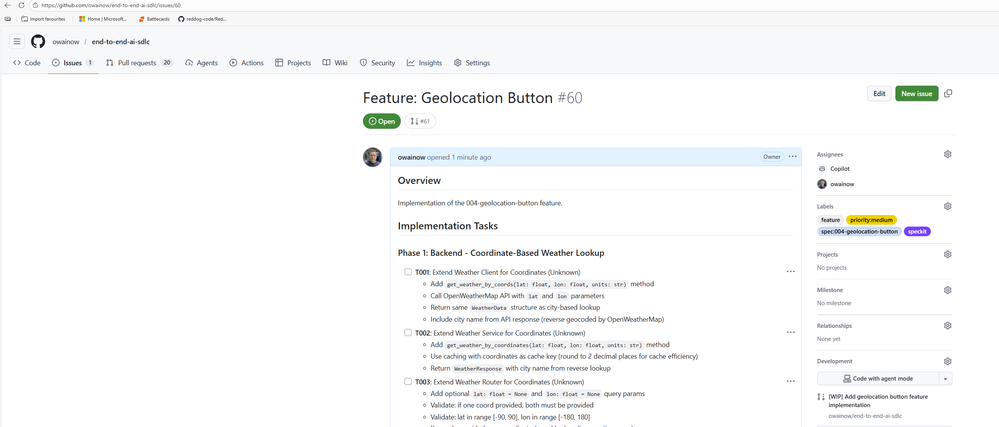
Task: Open comment options ellipsis next to Owner
Action: (792, 156)
